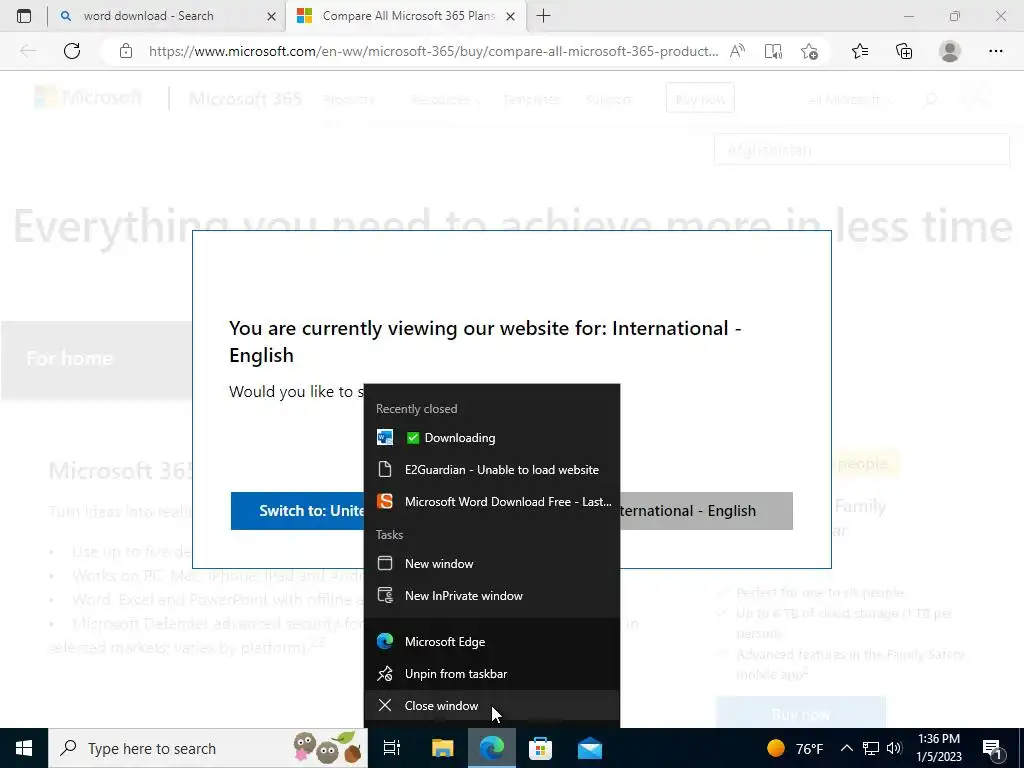Choose New window from jump list
Screen dimensions: 1024x768
pos(491,564)
